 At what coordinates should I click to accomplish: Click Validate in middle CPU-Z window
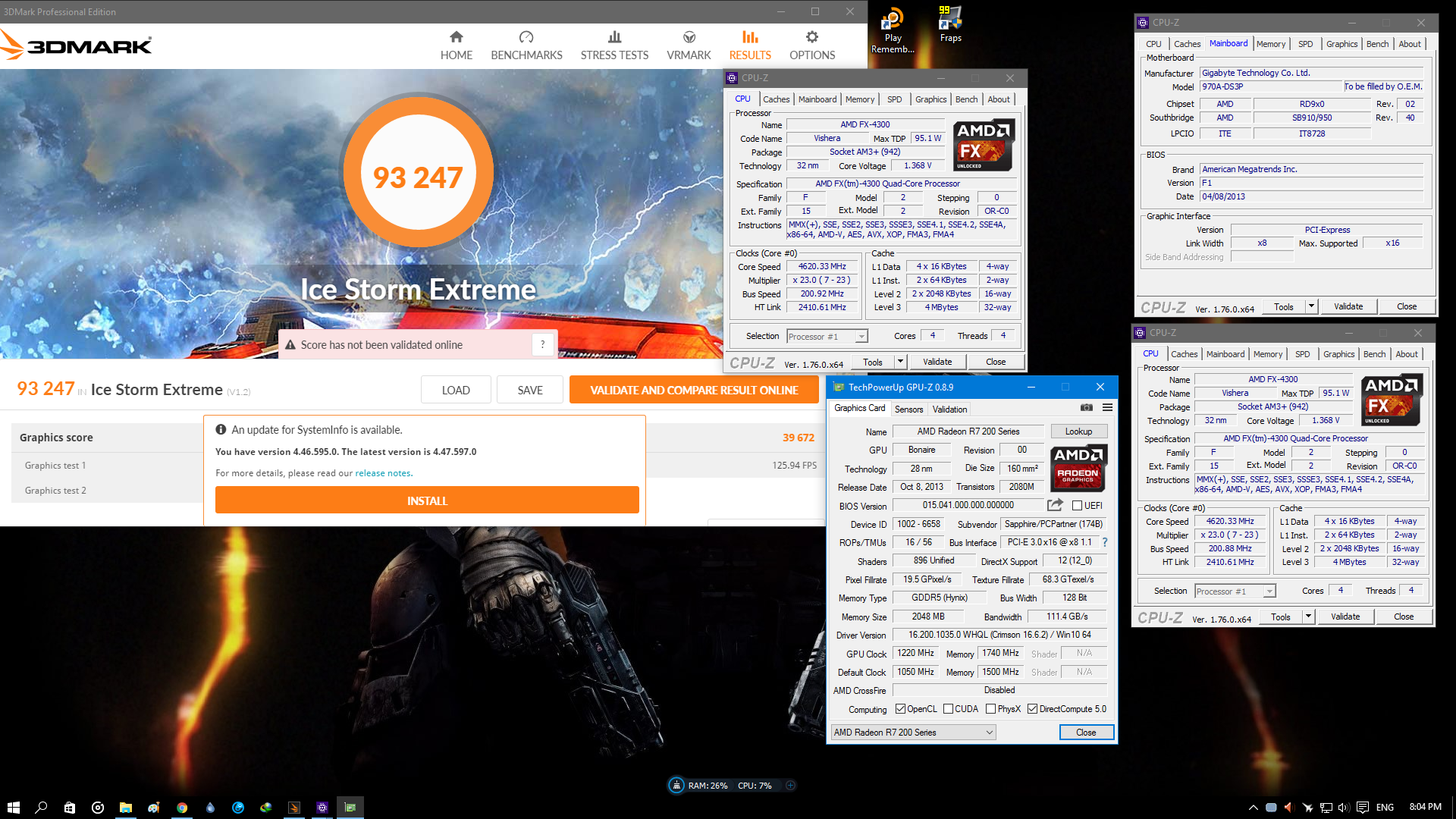[937, 362]
